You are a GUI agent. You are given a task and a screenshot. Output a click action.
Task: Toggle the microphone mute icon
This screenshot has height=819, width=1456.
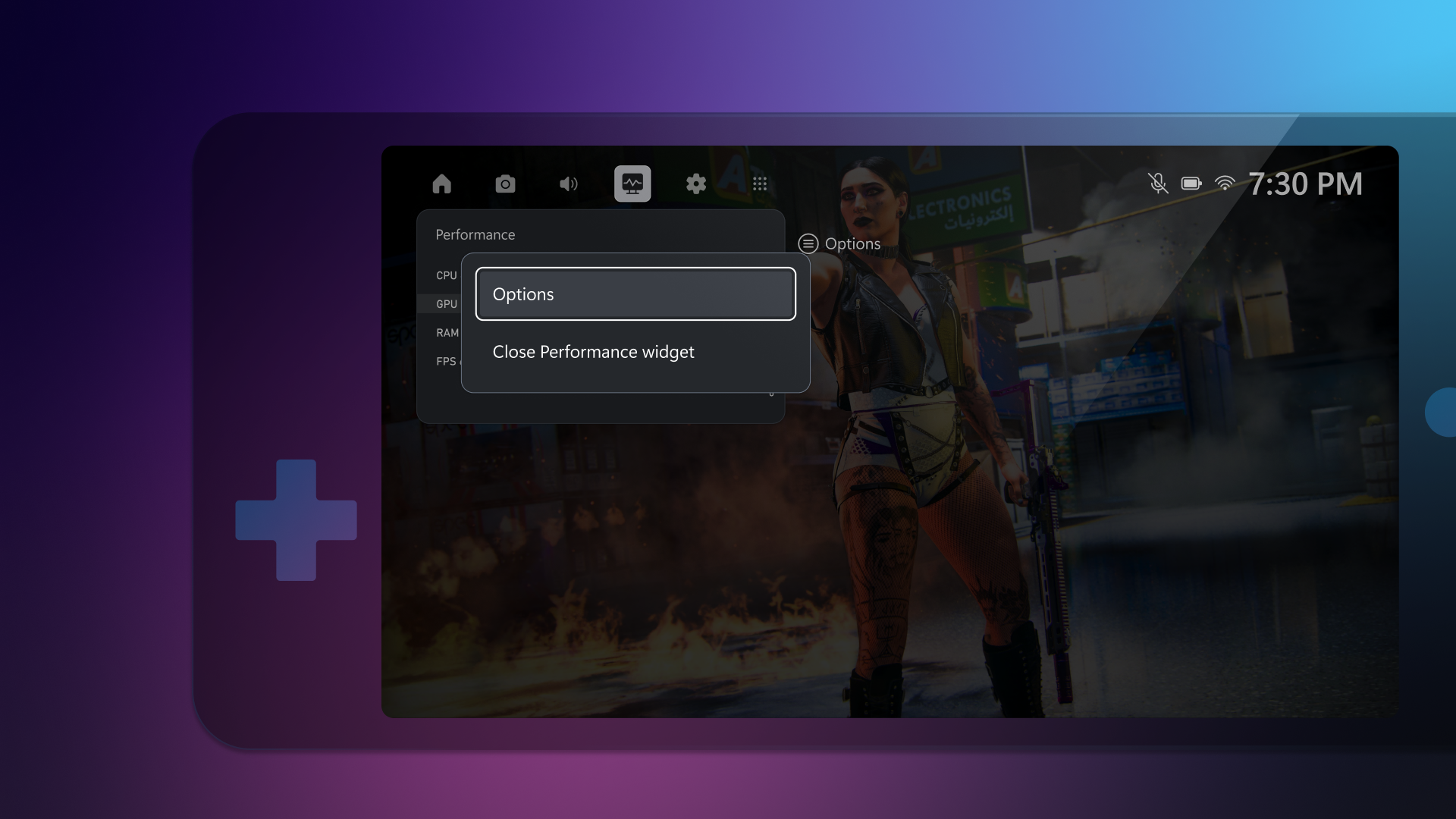pyautogui.click(x=1156, y=183)
